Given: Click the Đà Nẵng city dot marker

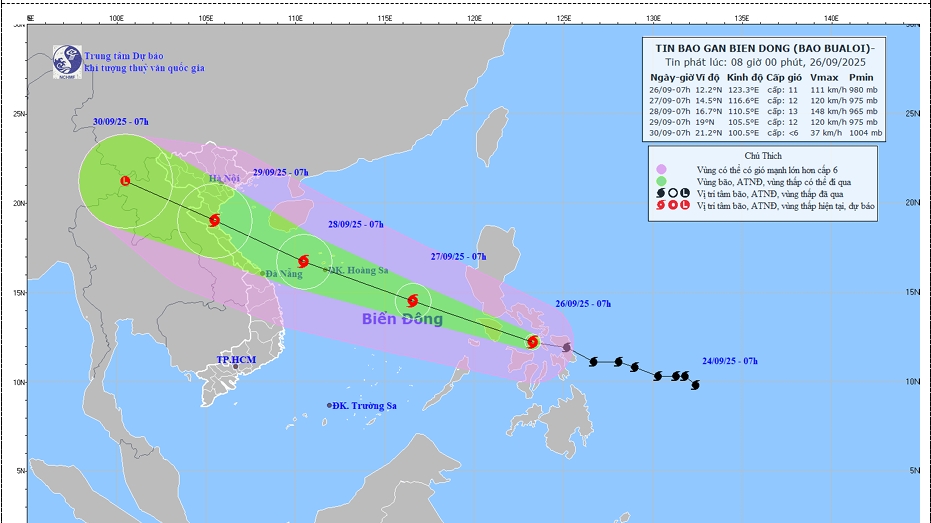Looking at the screenshot, I should 263,273.
